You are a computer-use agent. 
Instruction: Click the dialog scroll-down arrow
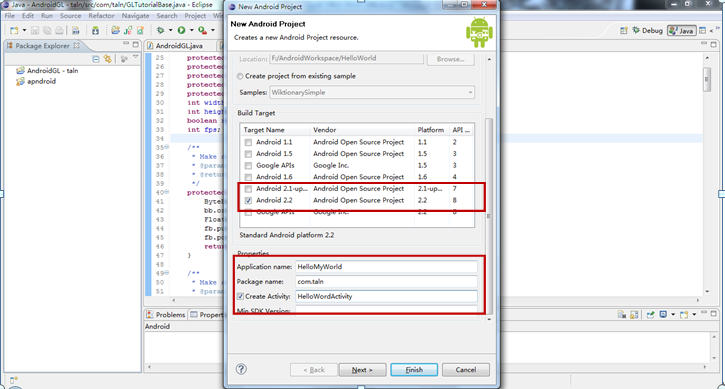click(x=489, y=319)
